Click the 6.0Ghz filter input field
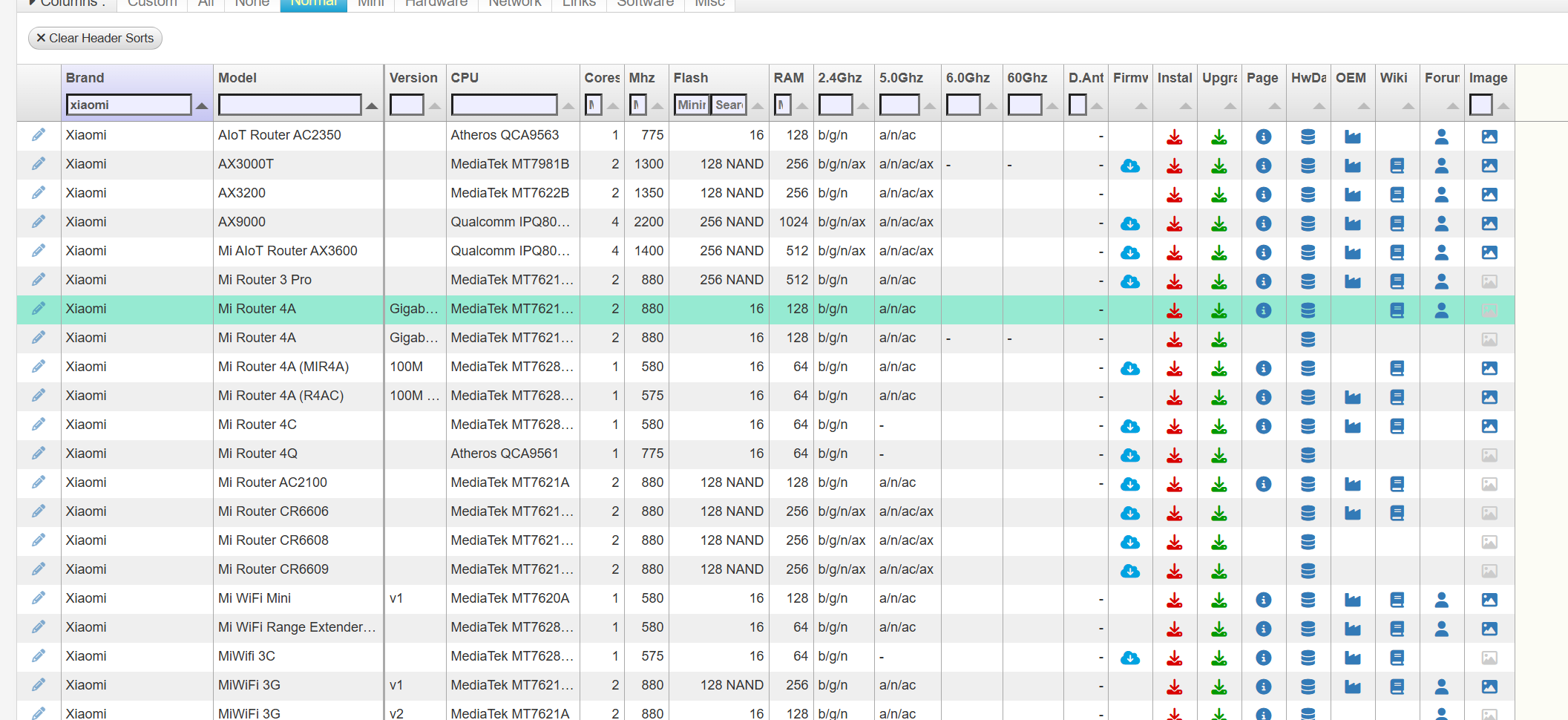The width and height of the screenshot is (1568, 720). 963,105
